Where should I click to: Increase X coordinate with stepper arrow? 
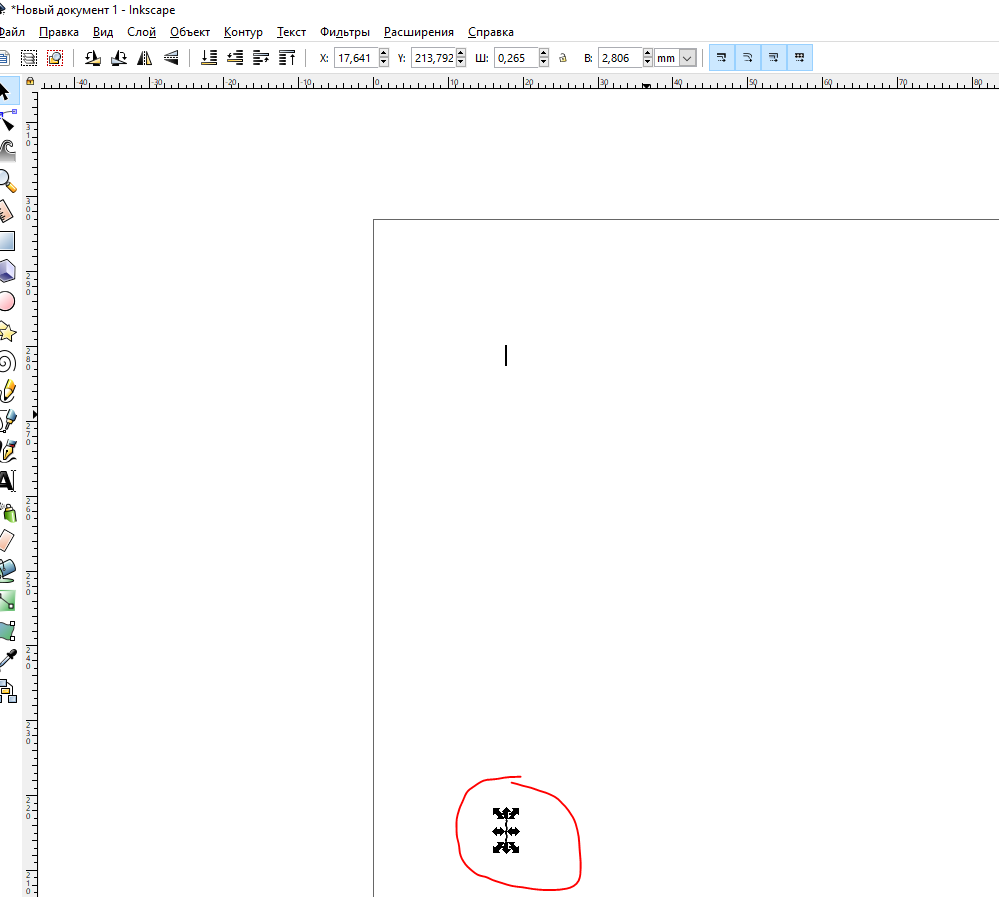384,54
